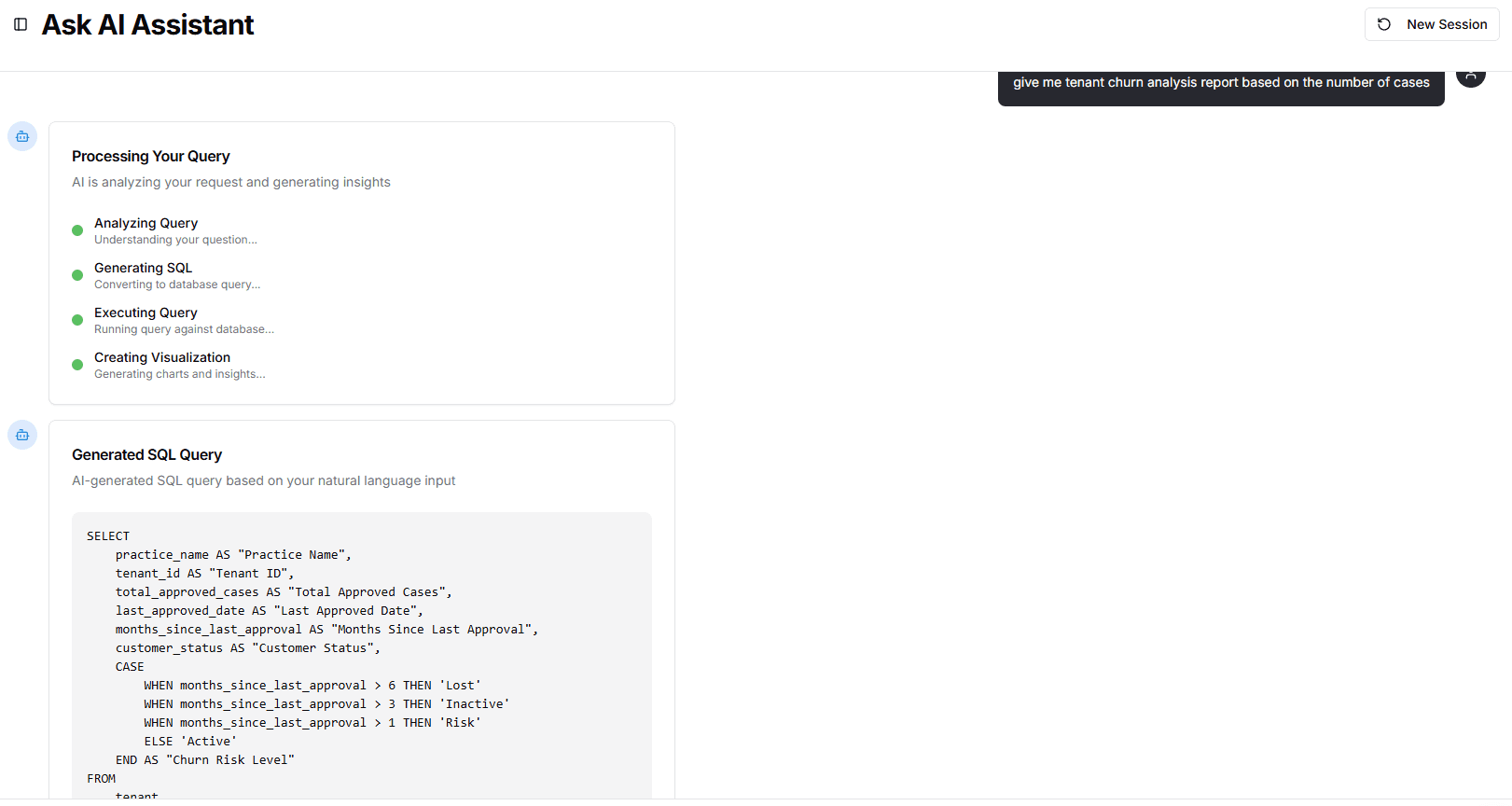1512x806 pixels.
Task: Click the 'Executing Query' step label
Action: coord(146,313)
